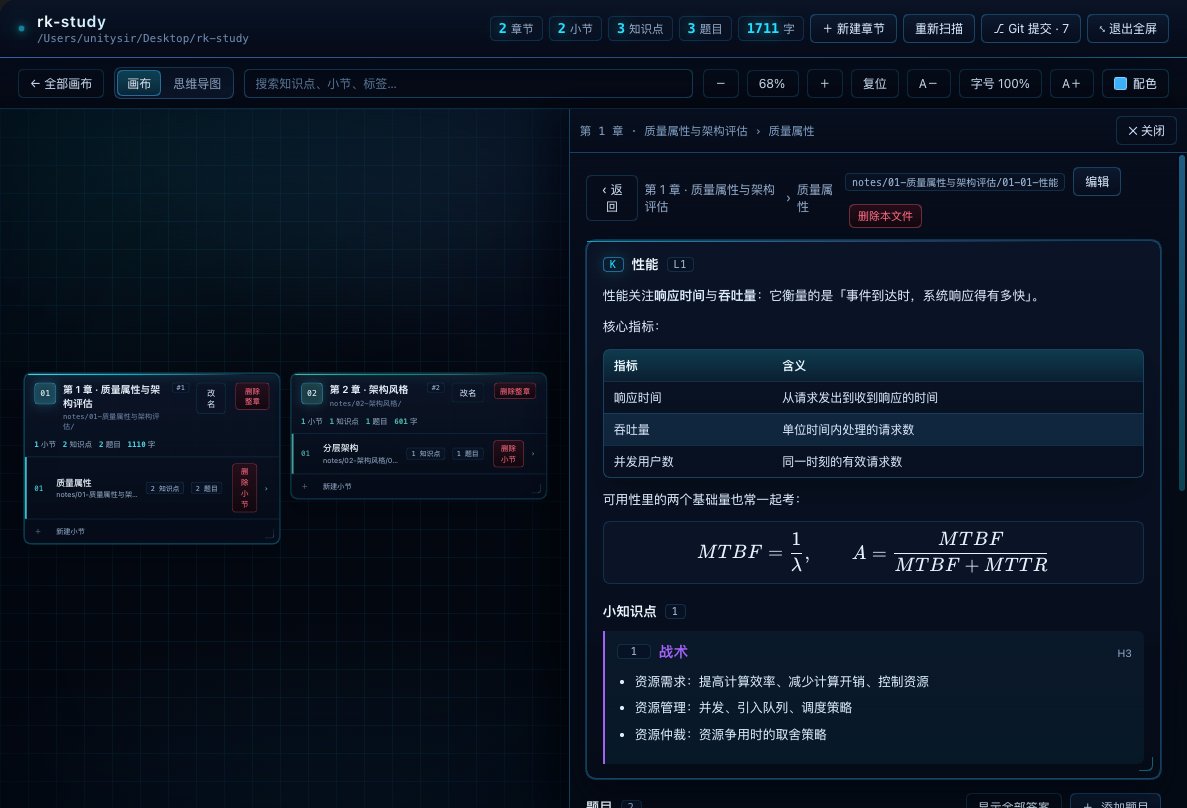1187x808 pixels.
Task: Click the MTBF formula block
Action: [873, 552]
